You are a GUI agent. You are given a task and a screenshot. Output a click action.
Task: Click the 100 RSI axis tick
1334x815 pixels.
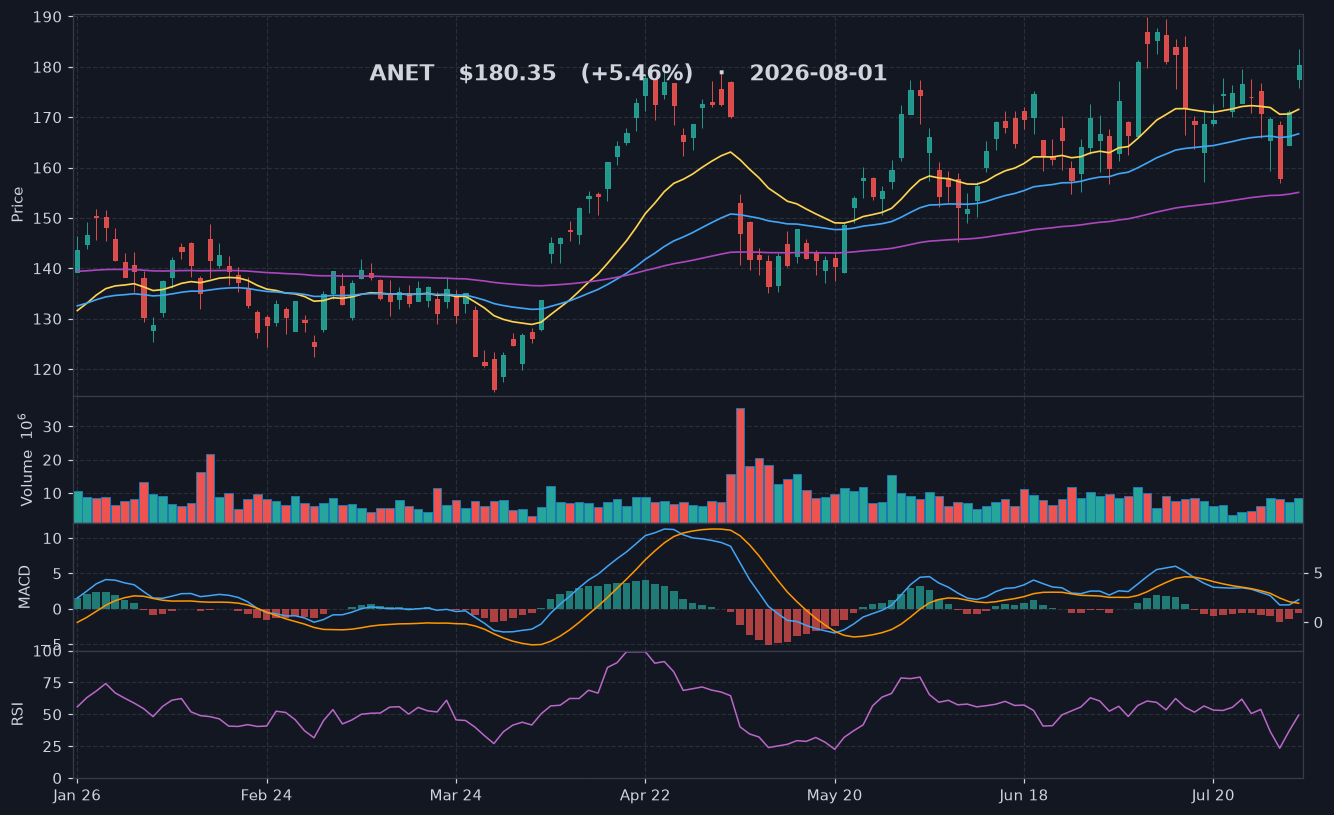pyautogui.click(x=48, y=652)
